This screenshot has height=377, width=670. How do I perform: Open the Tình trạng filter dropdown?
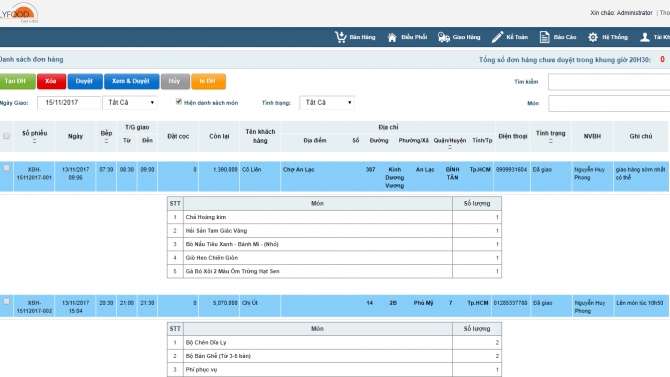[327, 103]
